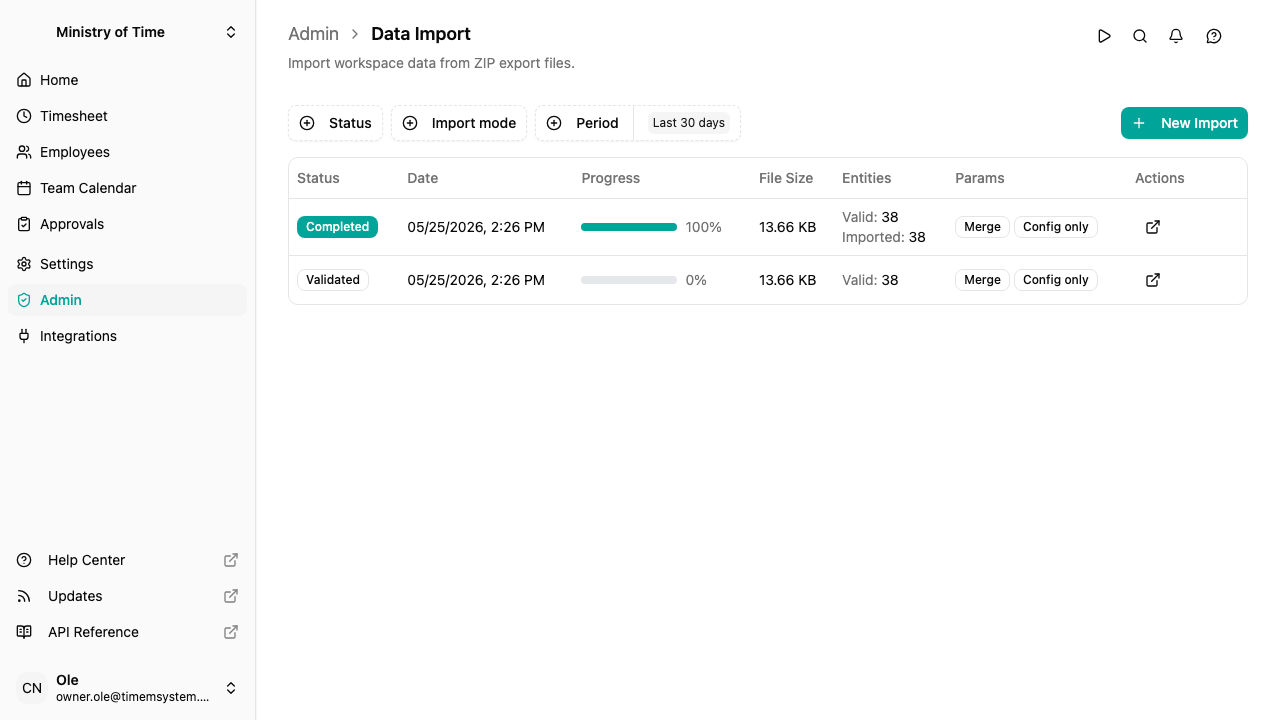Navigate to Team Calendar

tap(127, 188)
